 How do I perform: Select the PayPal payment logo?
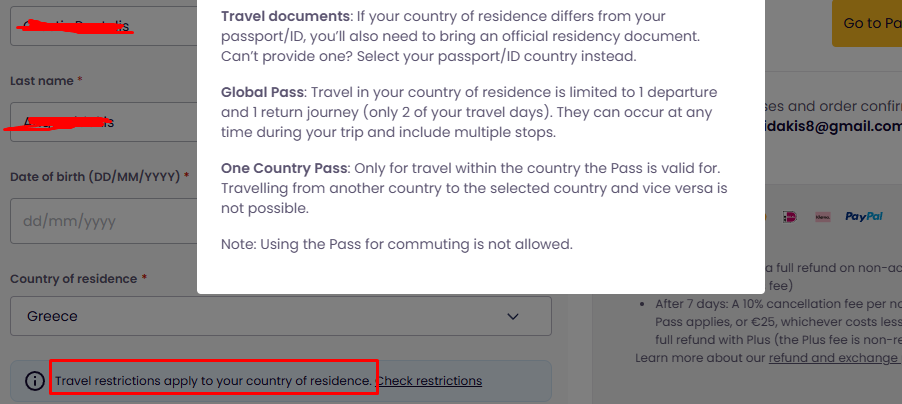863,215
